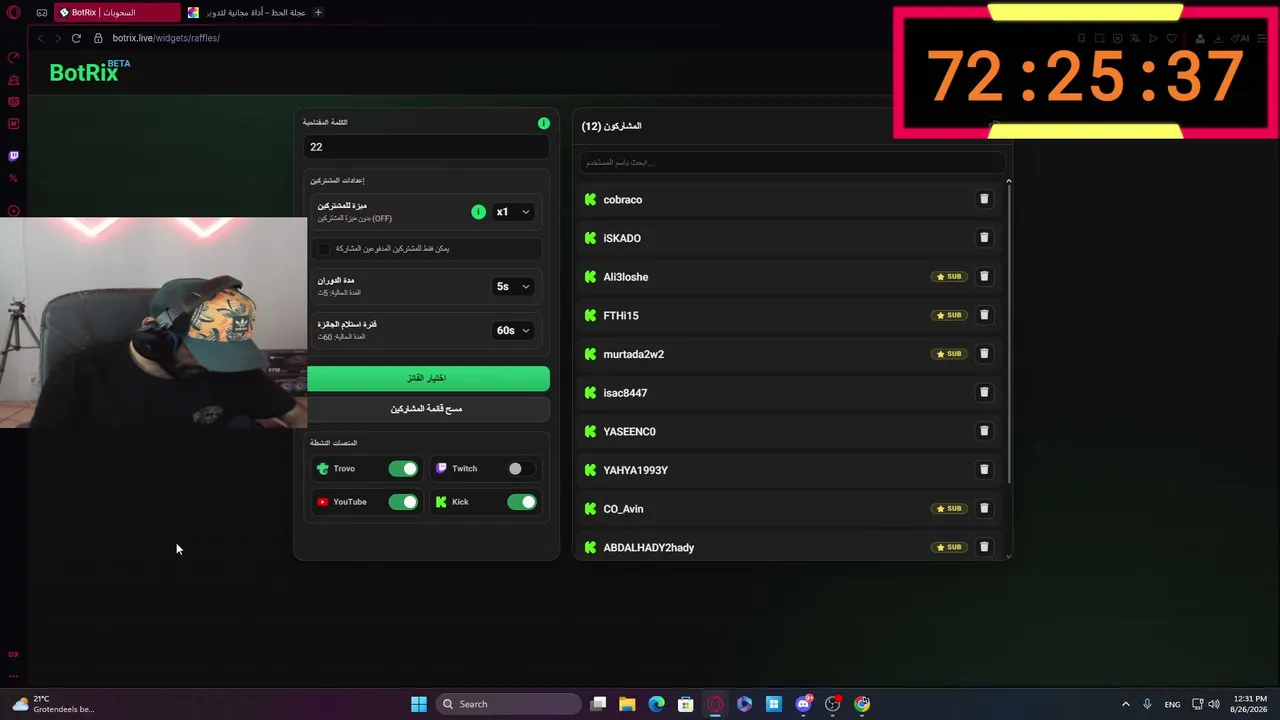Click the SUB badge next to ABDALHADY2hady

[x=948, y=547]
